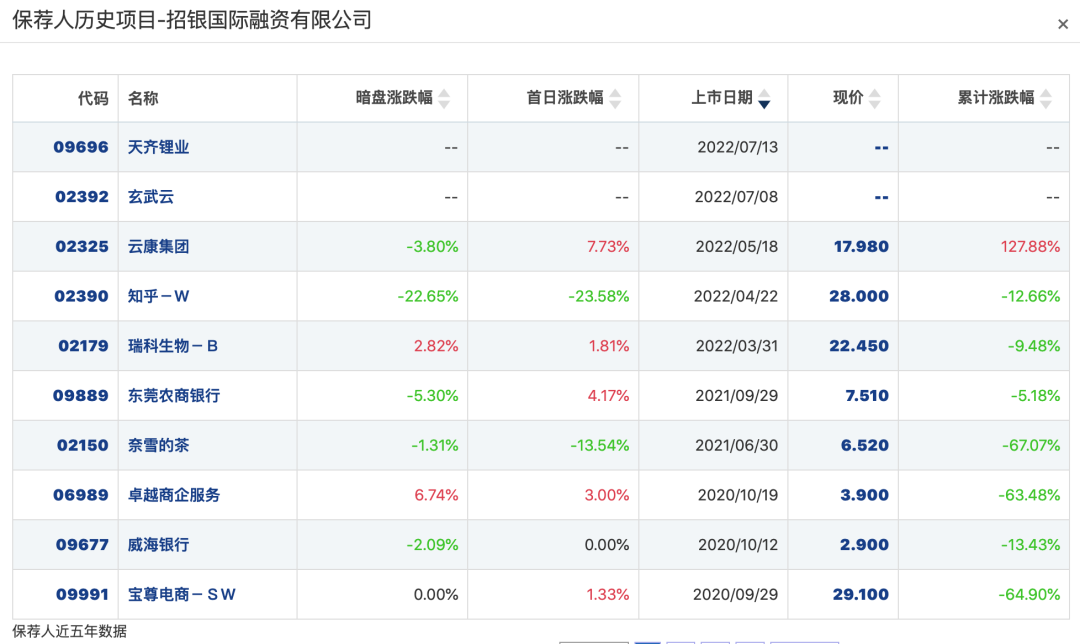Viewport: 1080px width, 644px height.
Task: Select cumulative change -67.07%
Action: pyautogui.click(x=1031, y=445)
